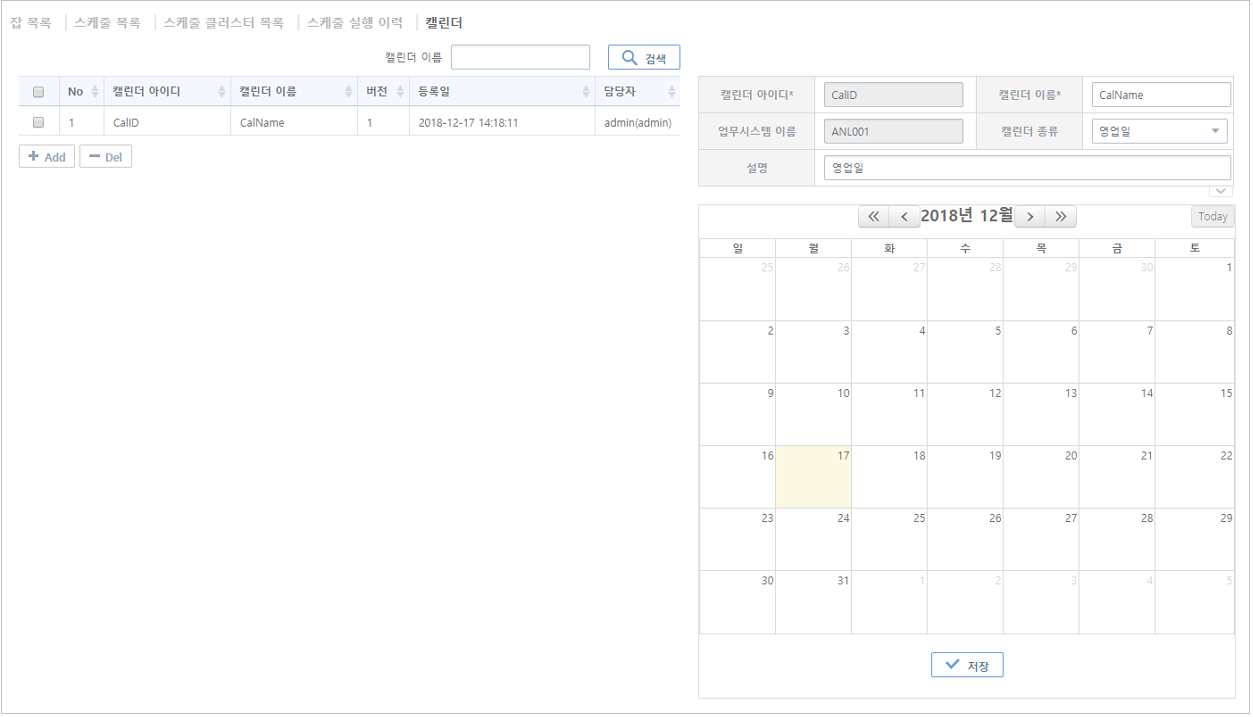Click the 일 weekday column header

(x=738, y=248)
